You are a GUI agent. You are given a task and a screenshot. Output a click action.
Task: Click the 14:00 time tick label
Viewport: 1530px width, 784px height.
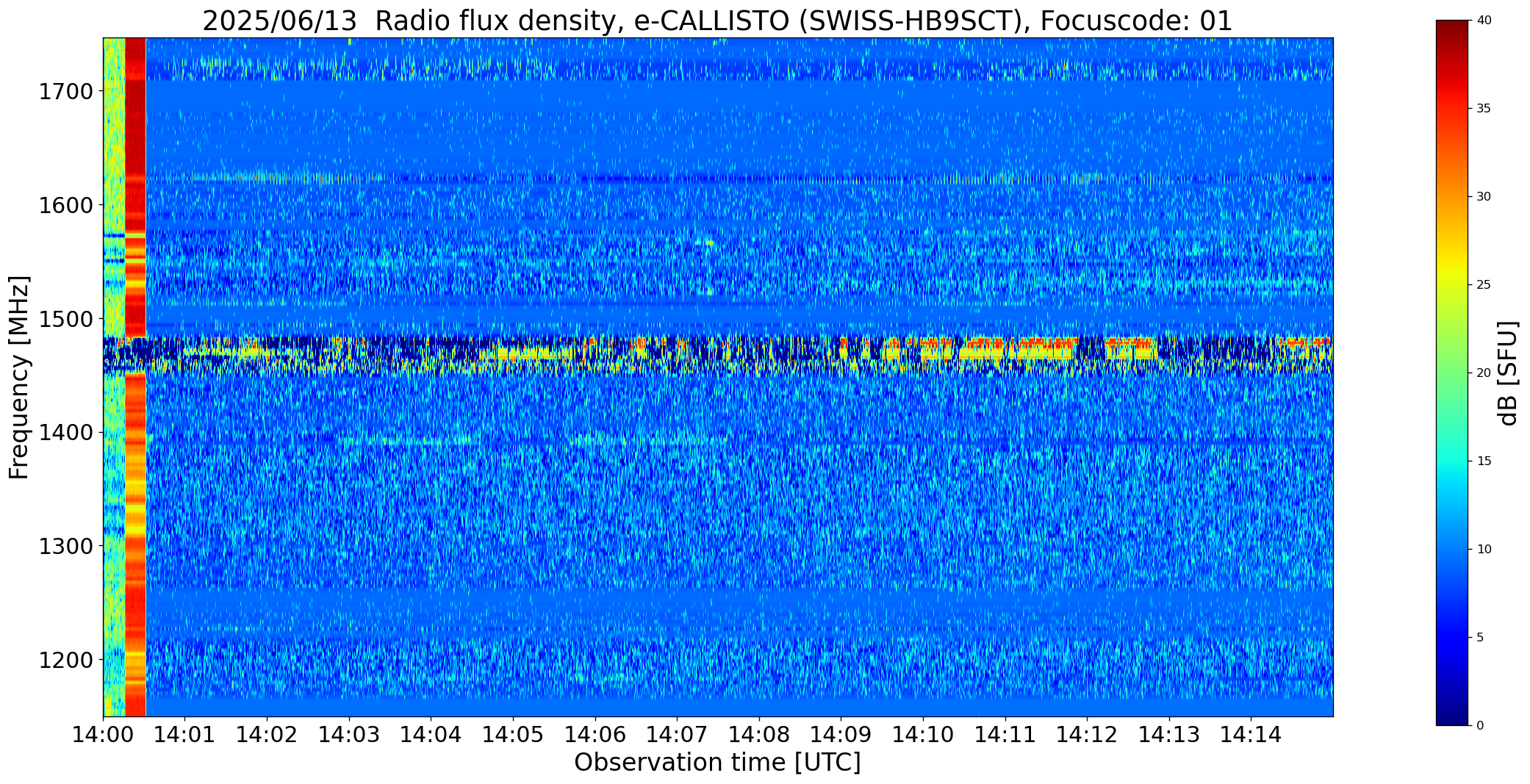pyautogui.click(x=103, y=734)
